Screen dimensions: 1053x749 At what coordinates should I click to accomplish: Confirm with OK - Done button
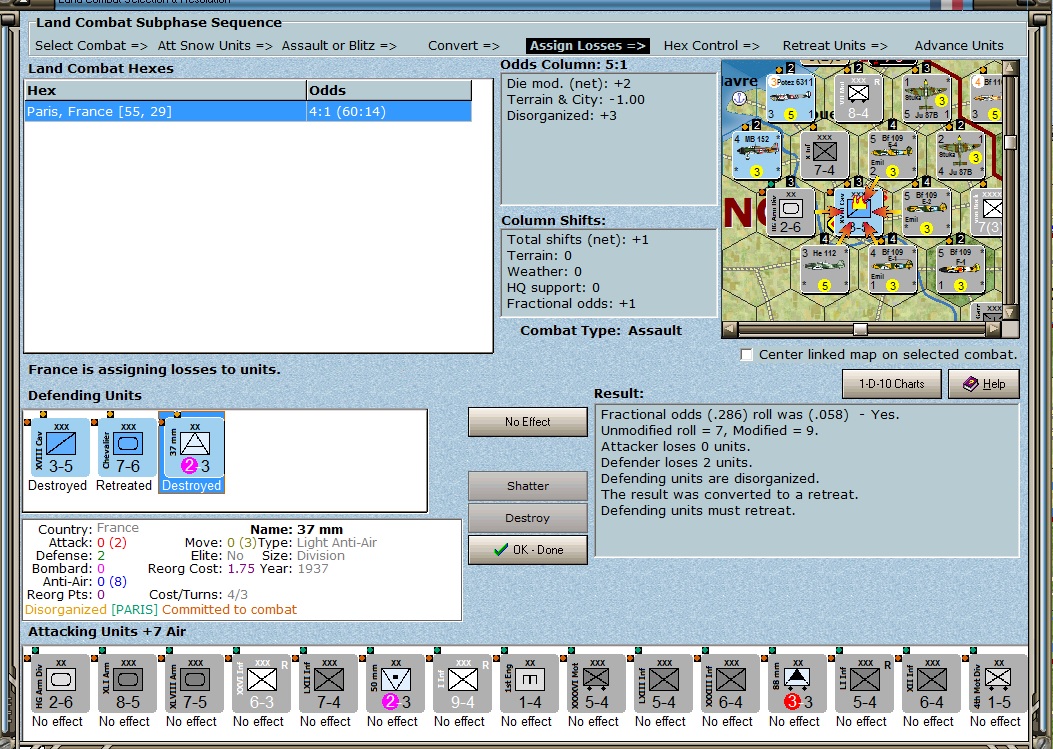tap(528, 549)
